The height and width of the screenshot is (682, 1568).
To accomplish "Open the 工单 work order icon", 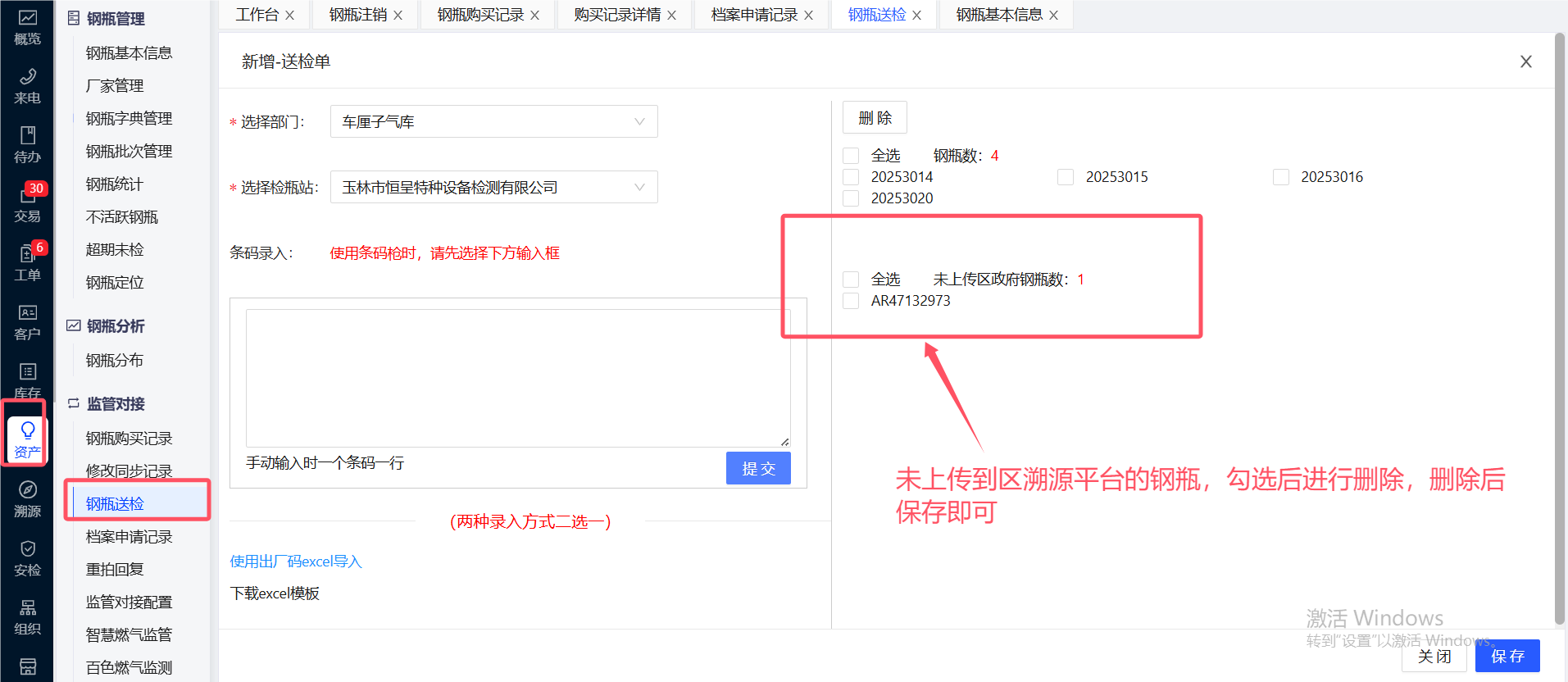I will (x=27, y=263).
